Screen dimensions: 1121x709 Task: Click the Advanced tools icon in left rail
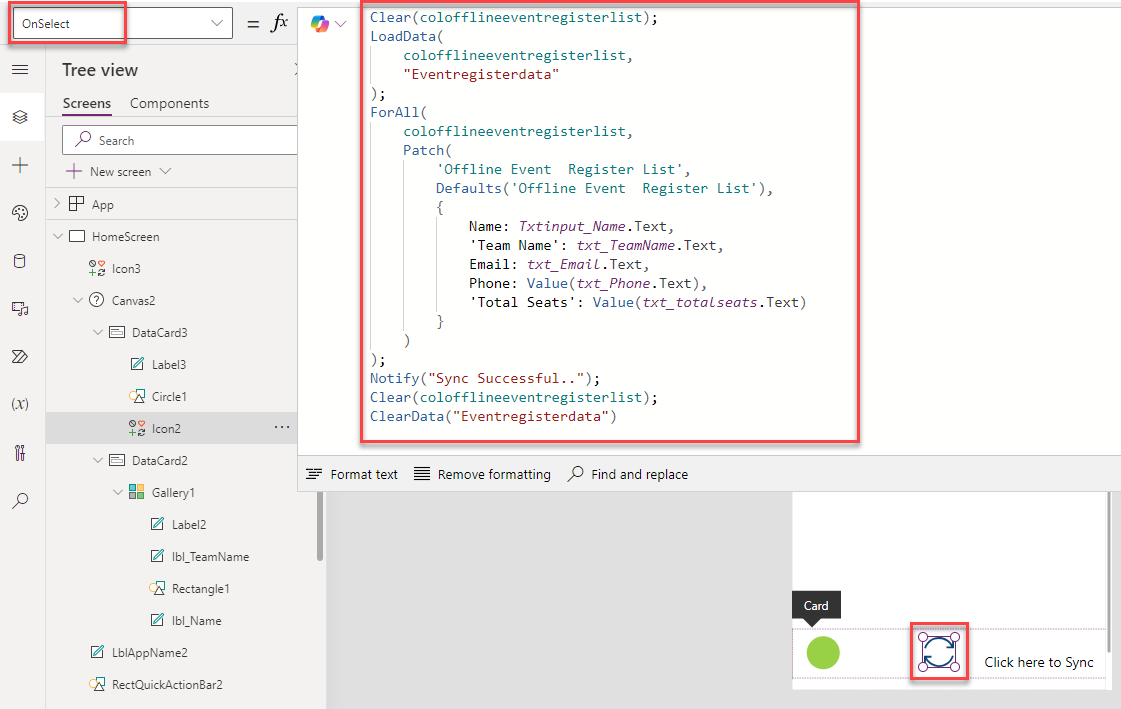click(x=20, y=450)
